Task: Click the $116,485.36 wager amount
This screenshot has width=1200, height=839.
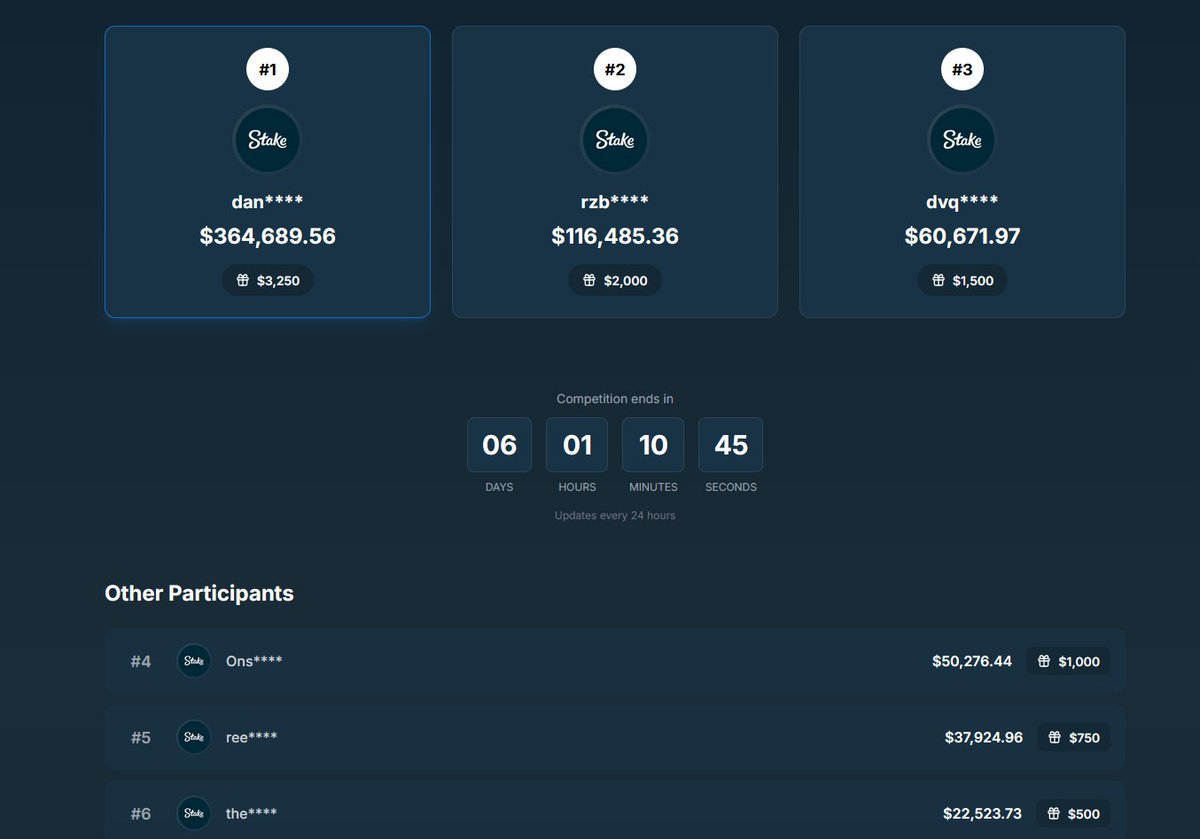Action: (615, 237)
